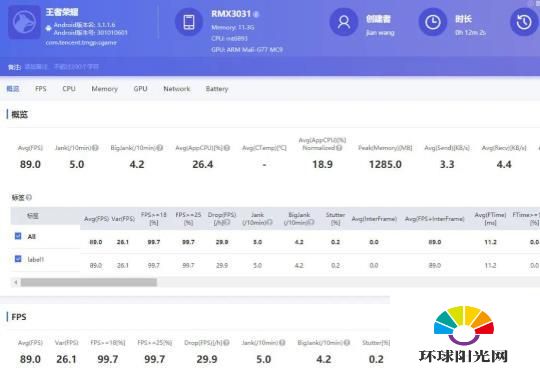Click the creator user profile icon

tap(343, 22)
